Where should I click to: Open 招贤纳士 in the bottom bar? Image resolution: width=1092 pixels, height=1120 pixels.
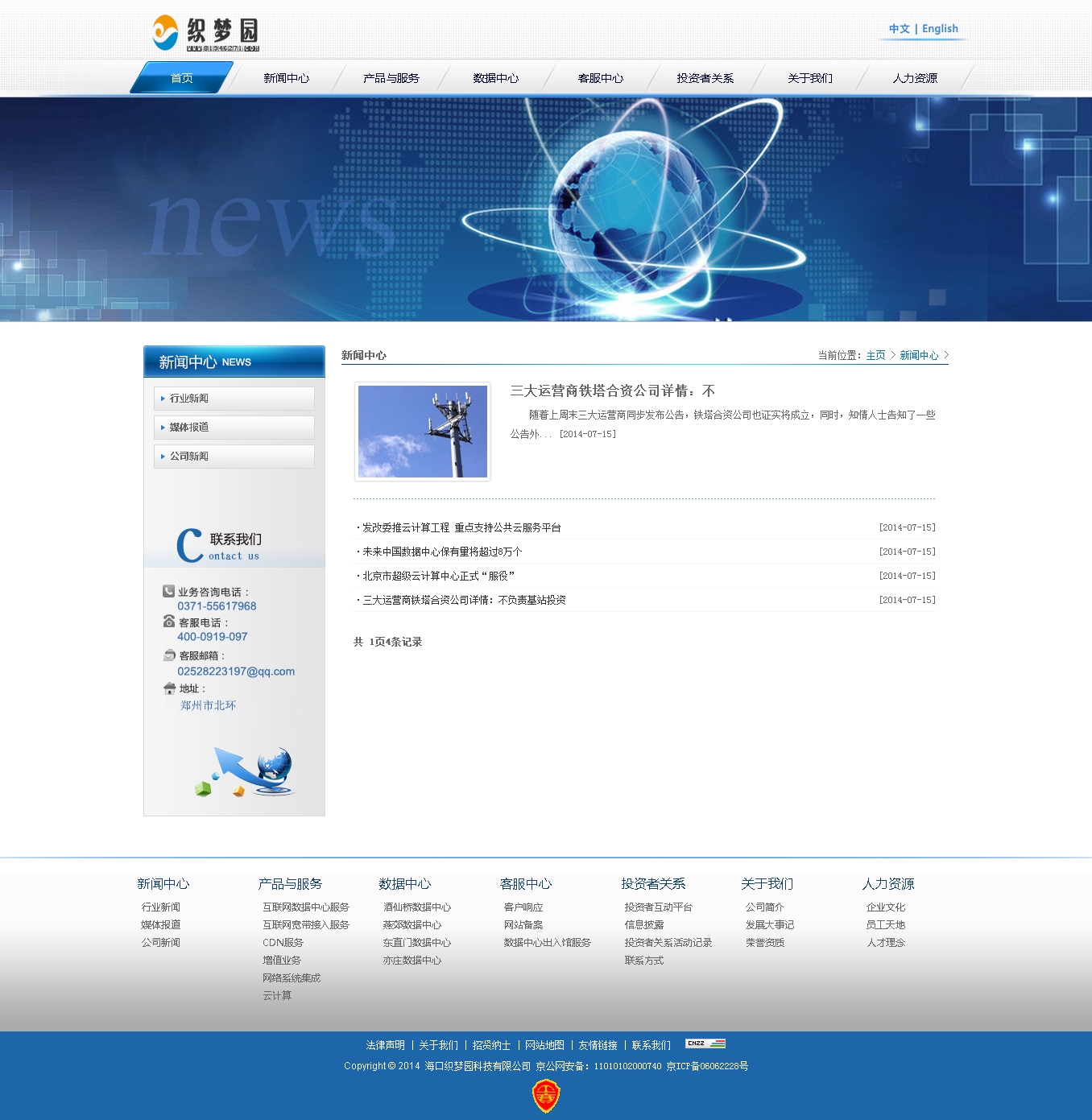[491, 1045]
